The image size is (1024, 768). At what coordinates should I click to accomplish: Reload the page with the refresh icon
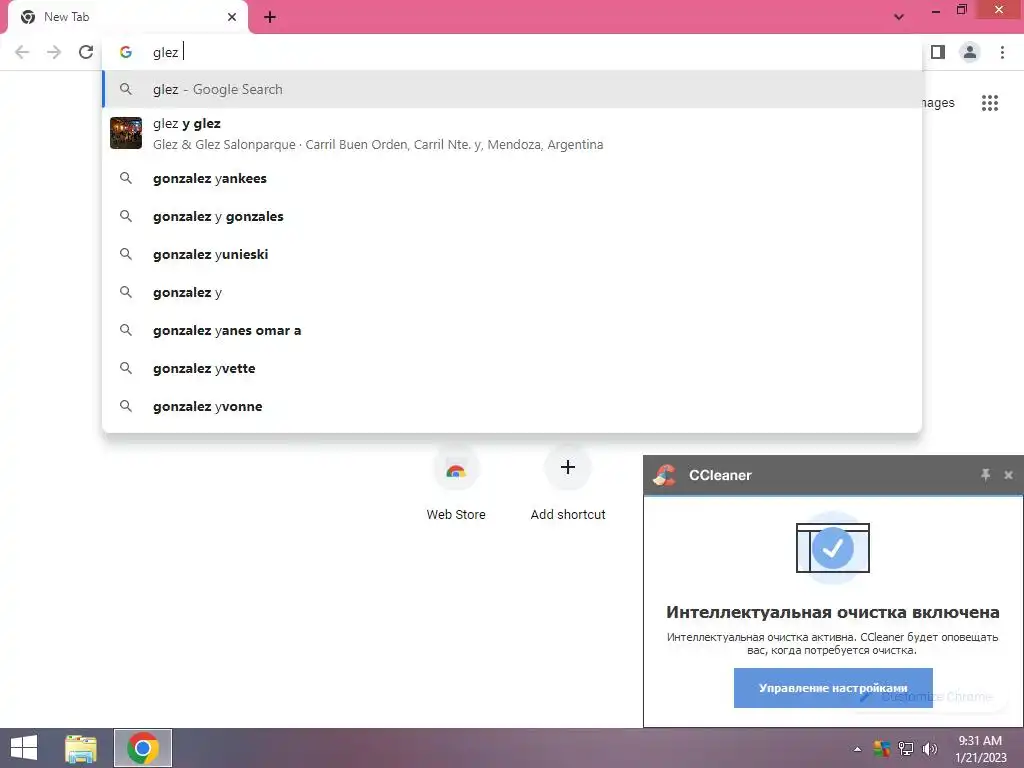(86, 52)
